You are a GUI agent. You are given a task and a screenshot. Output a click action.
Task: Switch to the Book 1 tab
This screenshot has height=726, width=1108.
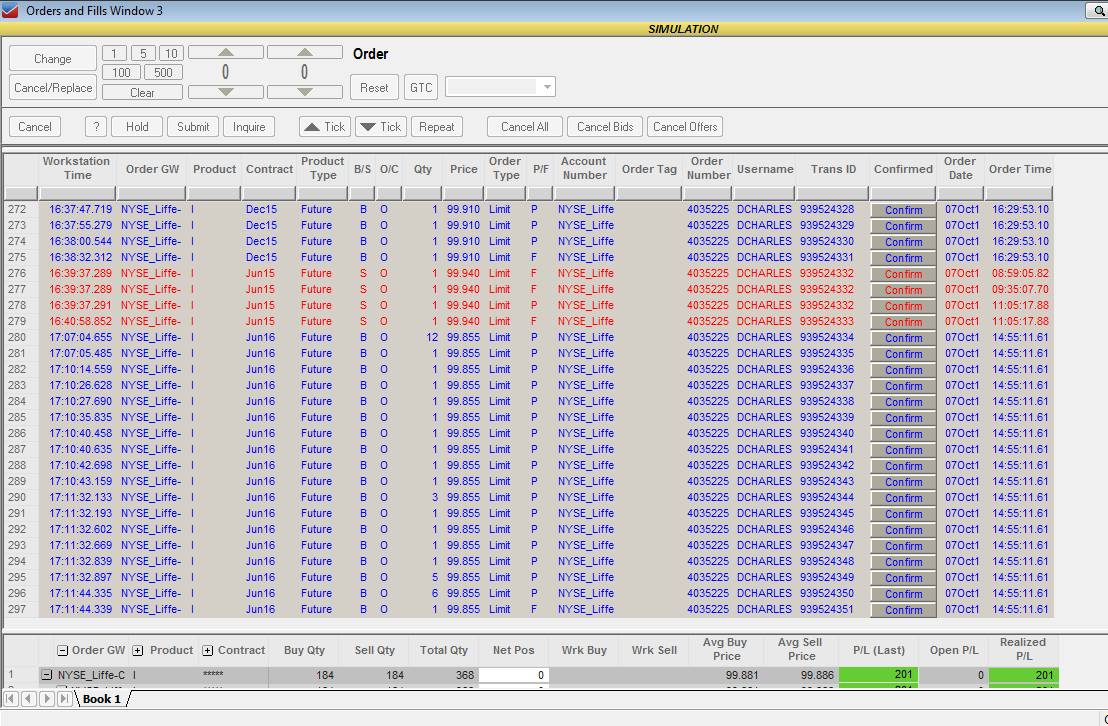[x=102, y=698]
